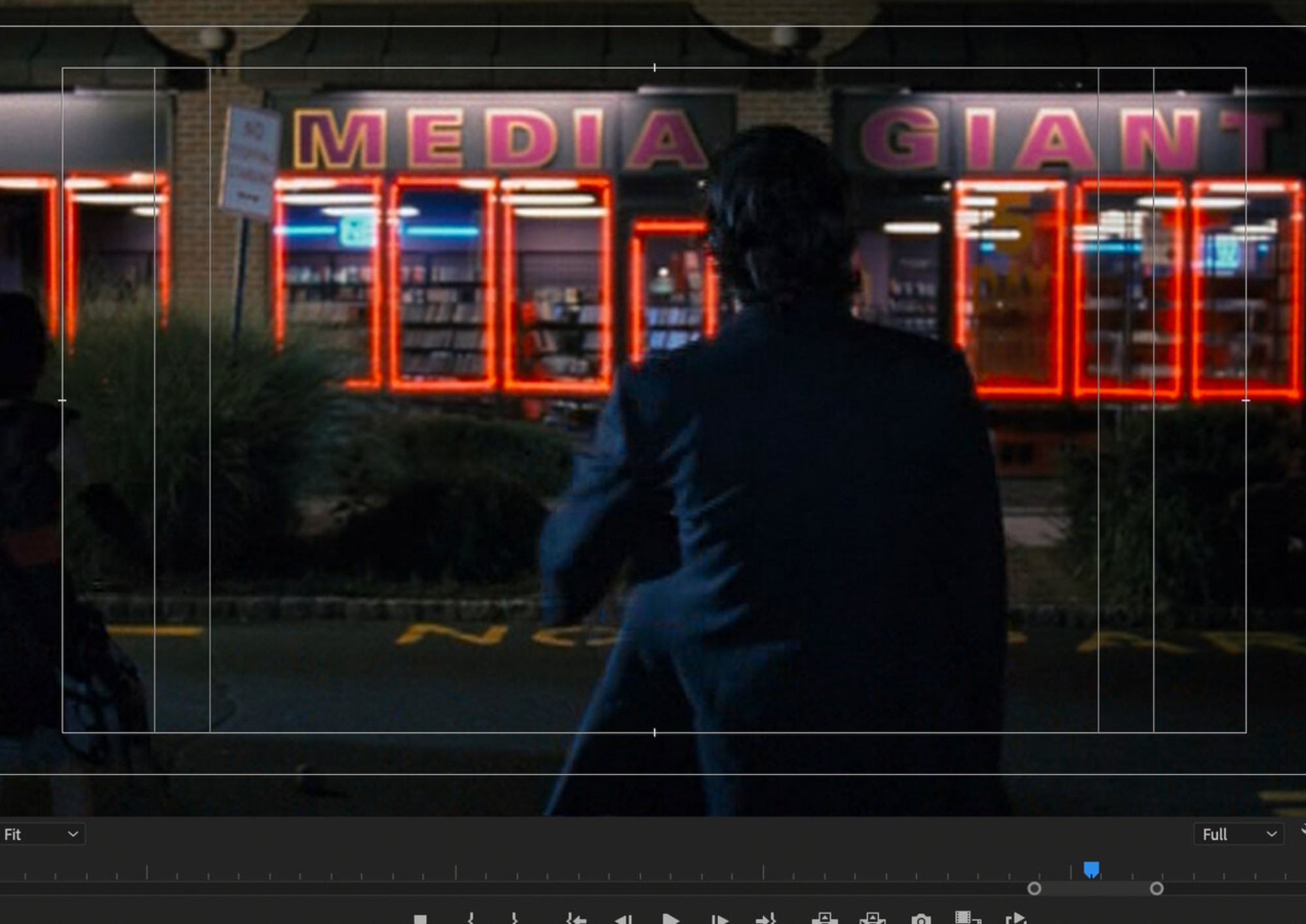Click the Mark Out bracket icon
Image resolution: width=1306 pixels, height=924 pixels.
point(515,919)
